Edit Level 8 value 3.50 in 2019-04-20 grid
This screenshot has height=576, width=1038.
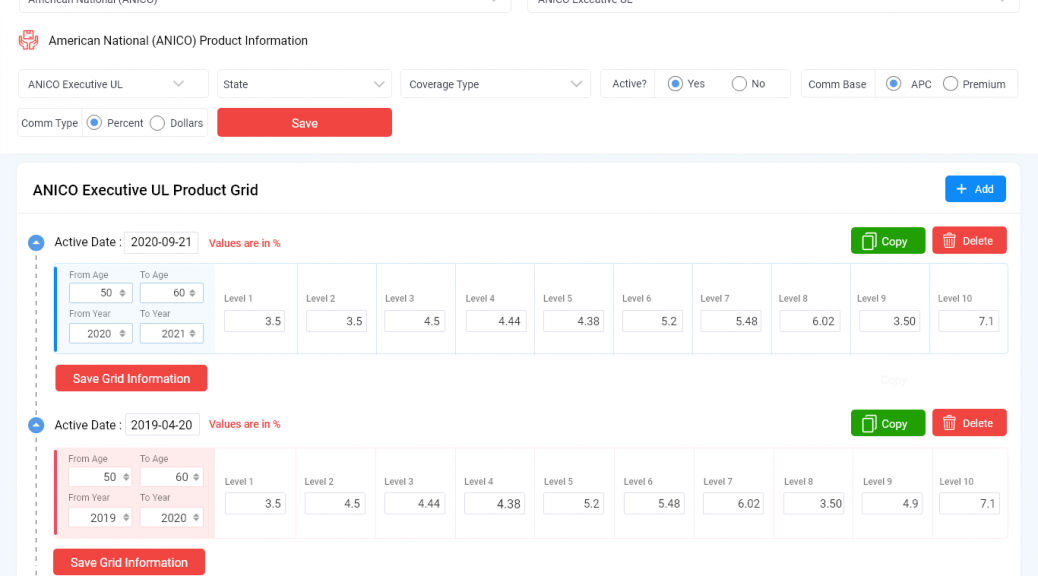pyautogui.click(x=814, y=504)
